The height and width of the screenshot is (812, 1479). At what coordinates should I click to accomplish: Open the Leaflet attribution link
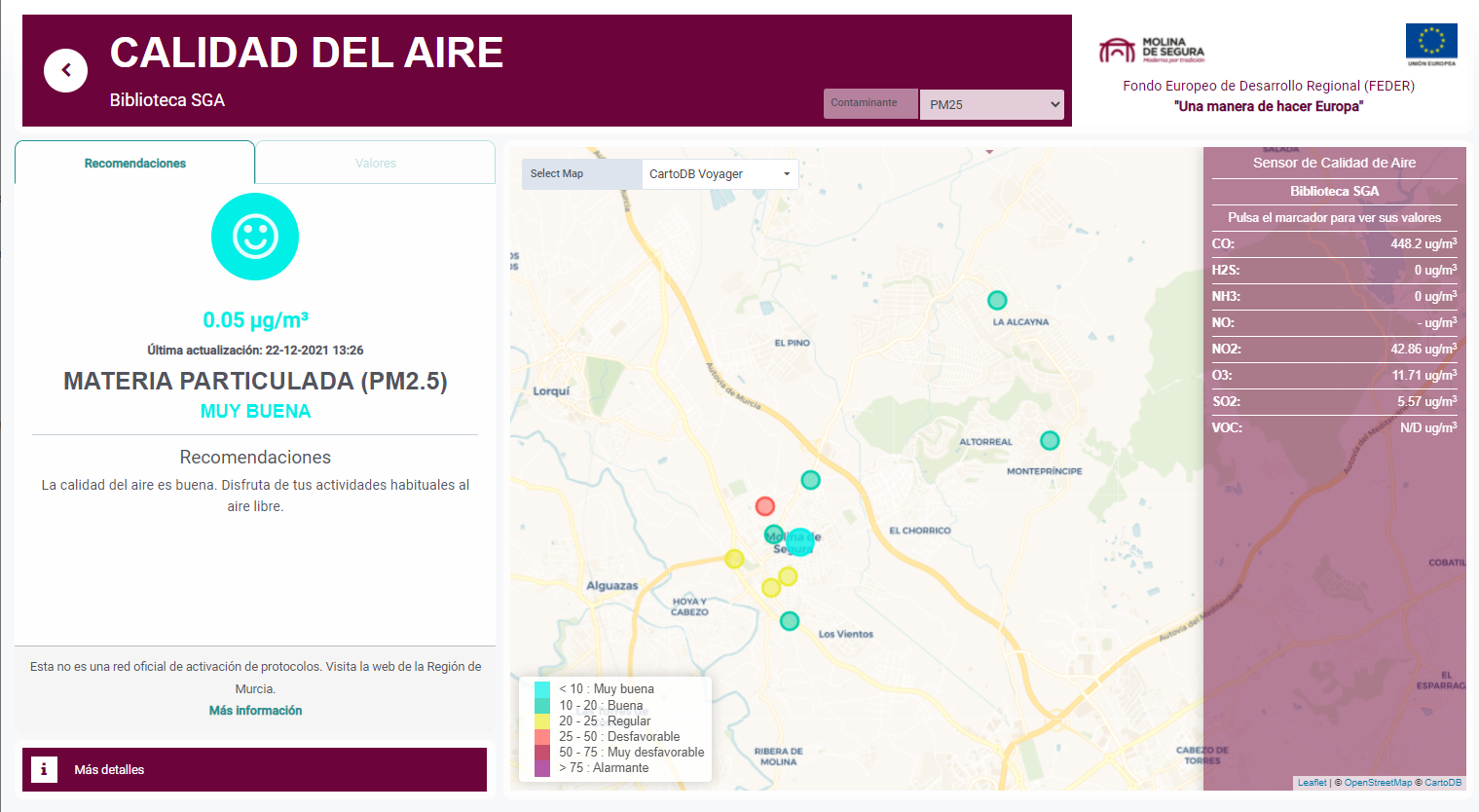coord(1312,783)
